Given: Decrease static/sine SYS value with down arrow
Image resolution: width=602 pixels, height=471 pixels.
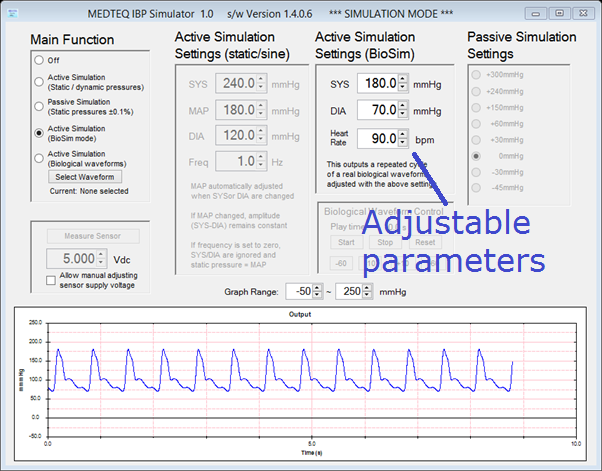Looking at the screenshot, I should (261, 88).
